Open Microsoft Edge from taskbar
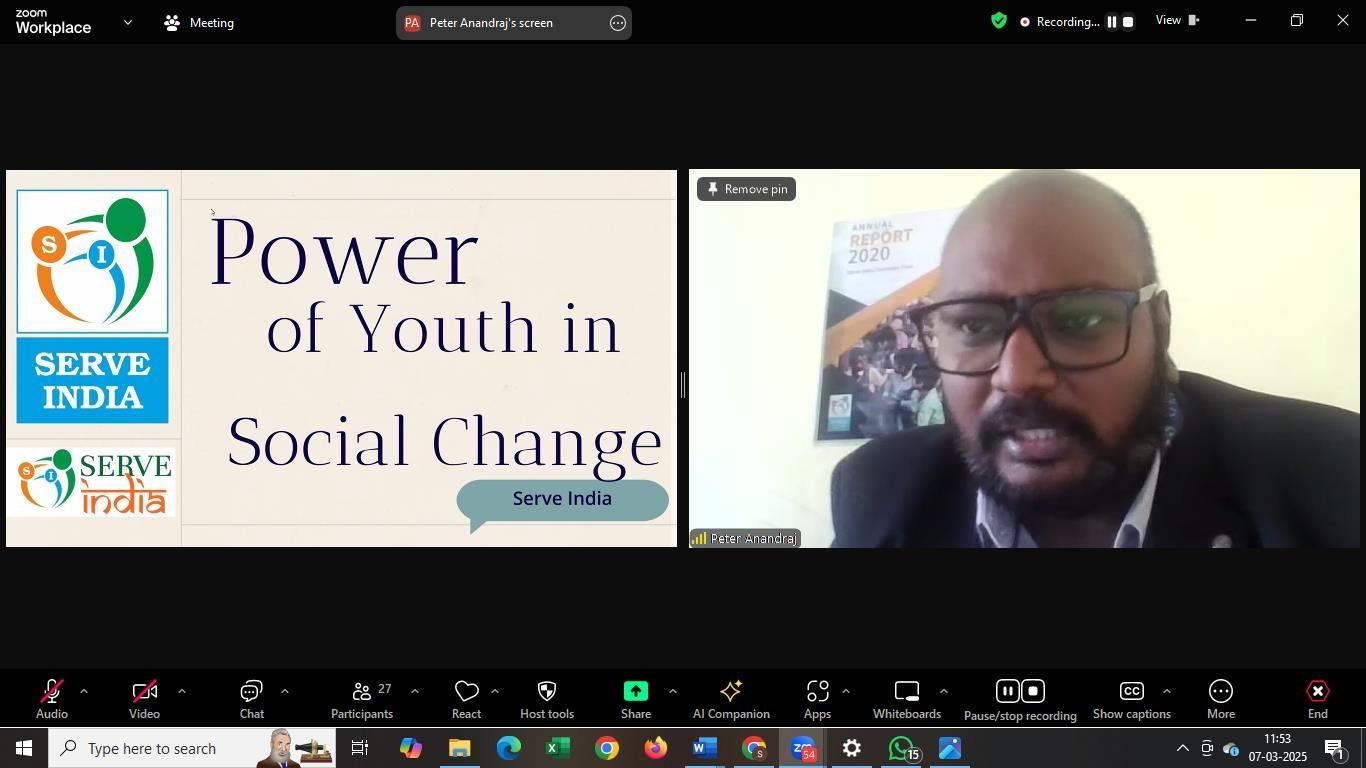1366x768 pixels. 509,748
